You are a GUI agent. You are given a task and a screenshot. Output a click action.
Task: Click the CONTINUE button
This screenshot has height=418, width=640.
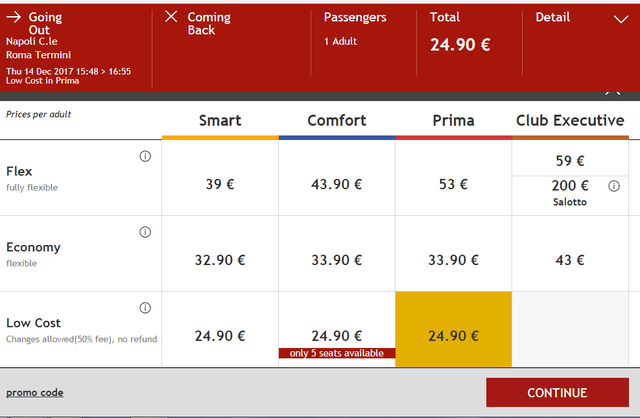click(x=557, y=392)
